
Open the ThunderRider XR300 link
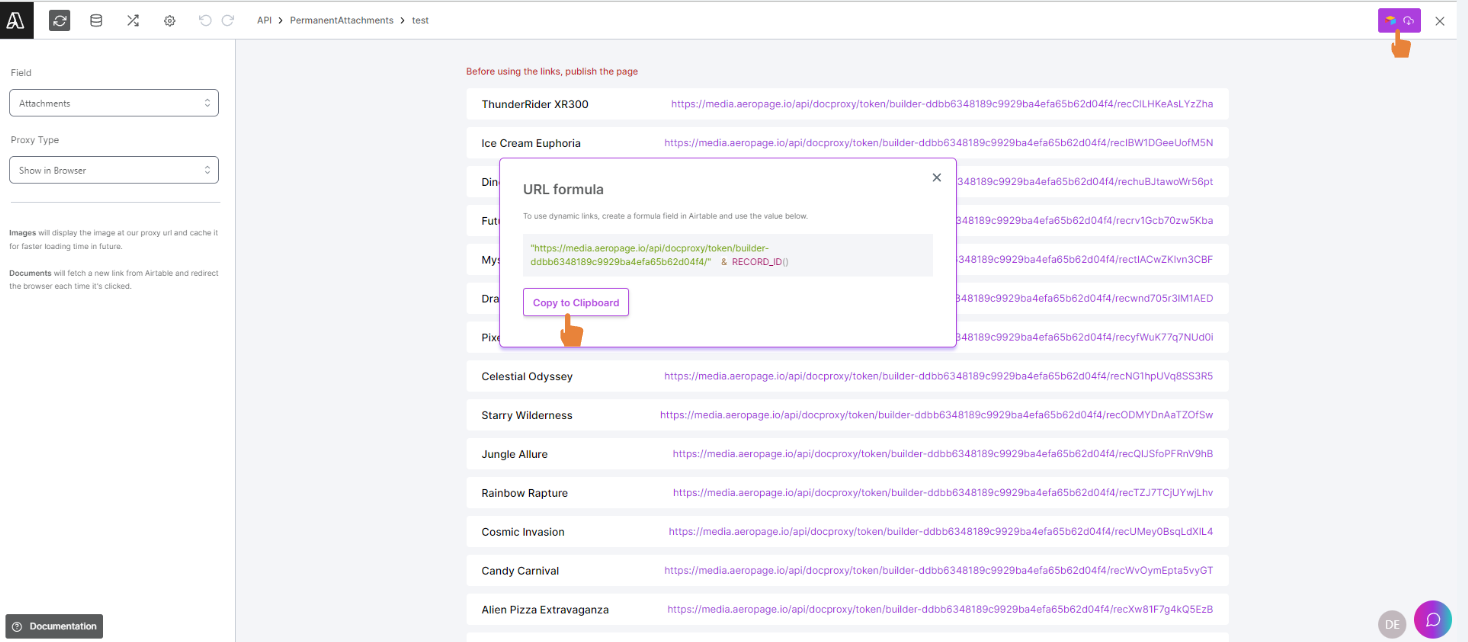[x=942, y=104]
